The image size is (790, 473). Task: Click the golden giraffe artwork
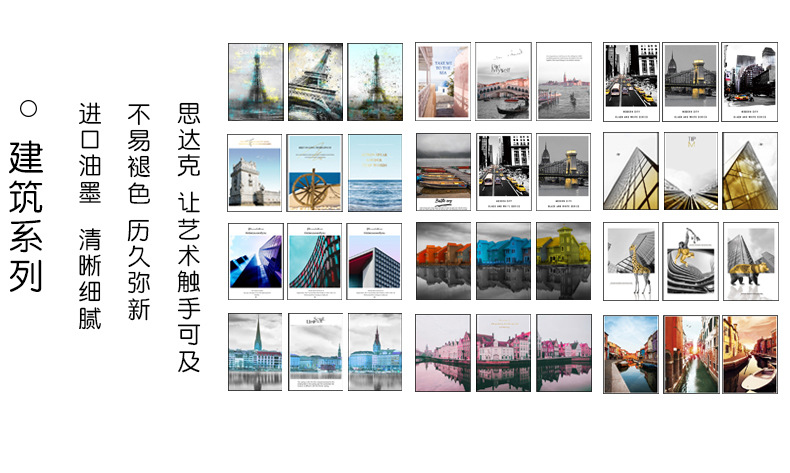(630, 262)
